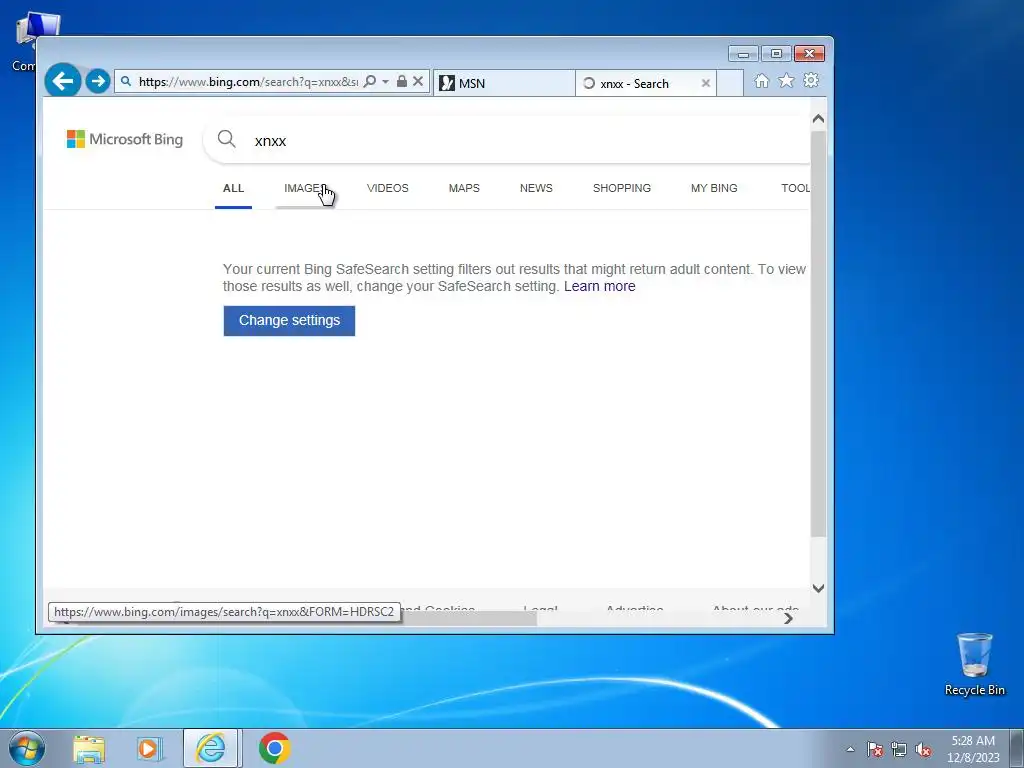Open Favorites with the star icon

786,80
